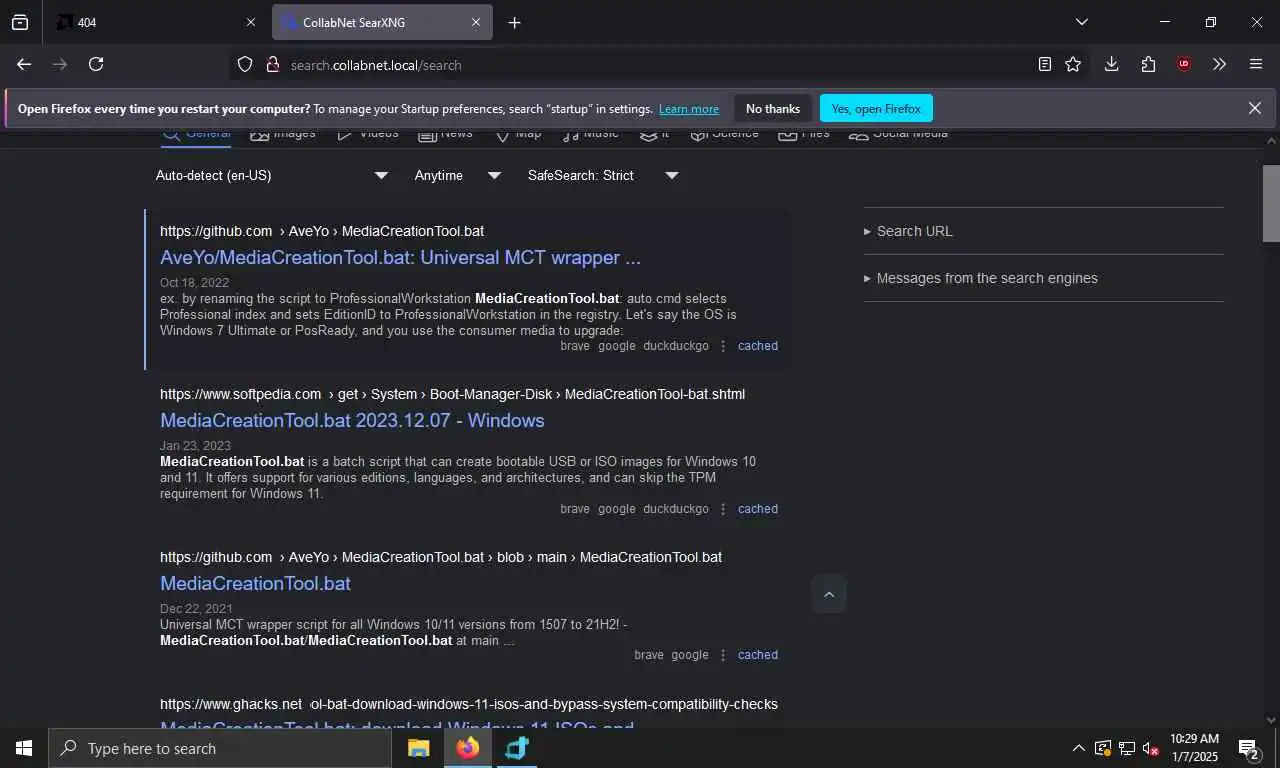1280x768 pixels.
Task: Open File Explorer from the taskbar
Action: point(418,748)
